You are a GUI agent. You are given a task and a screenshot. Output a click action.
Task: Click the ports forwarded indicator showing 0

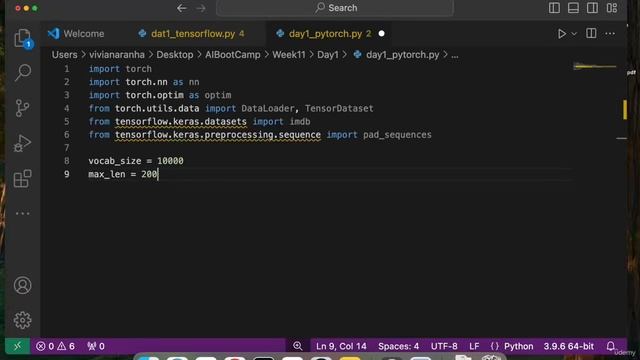pos(96,347)
